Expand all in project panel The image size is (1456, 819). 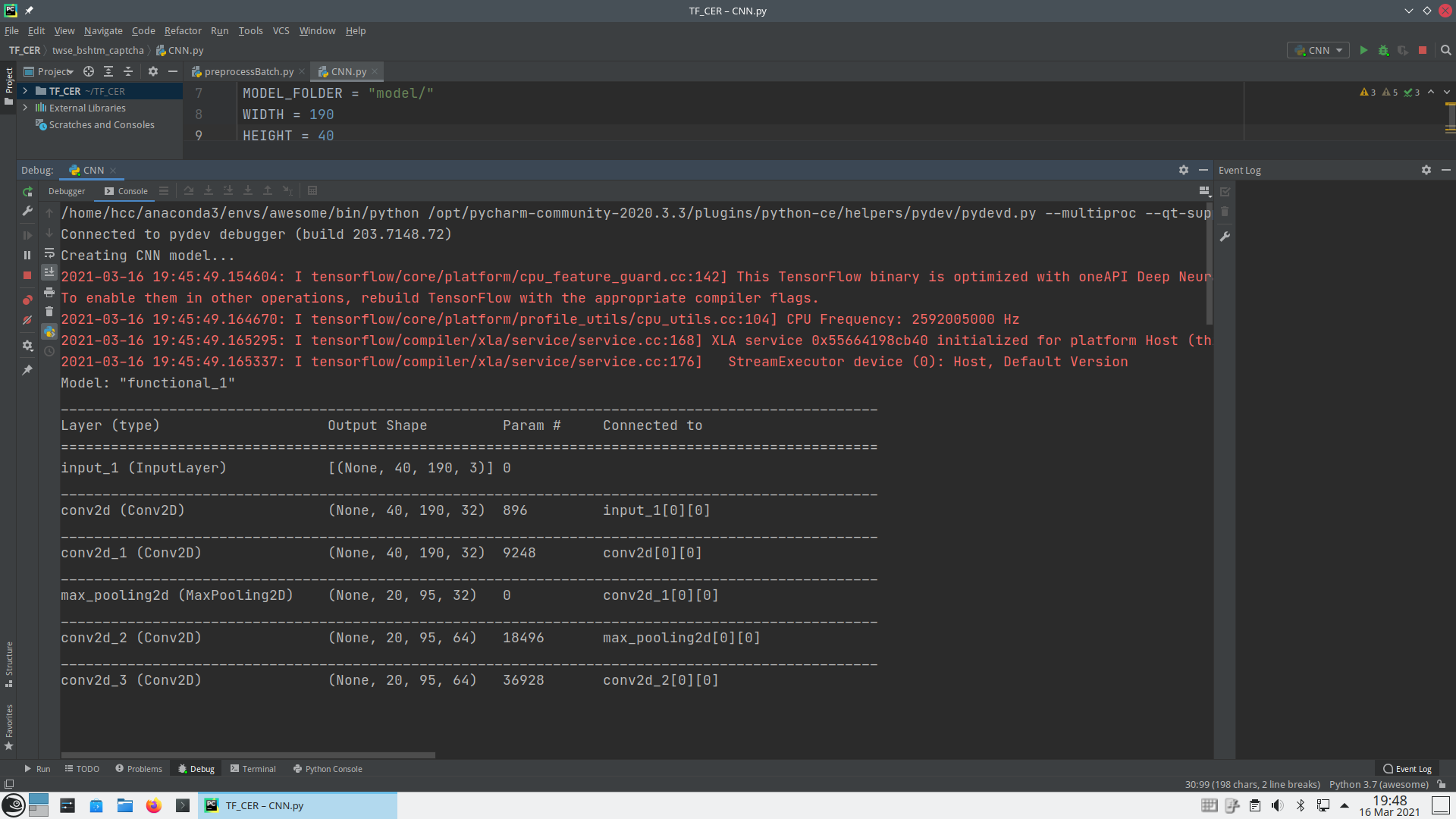[x=108, y=71]
